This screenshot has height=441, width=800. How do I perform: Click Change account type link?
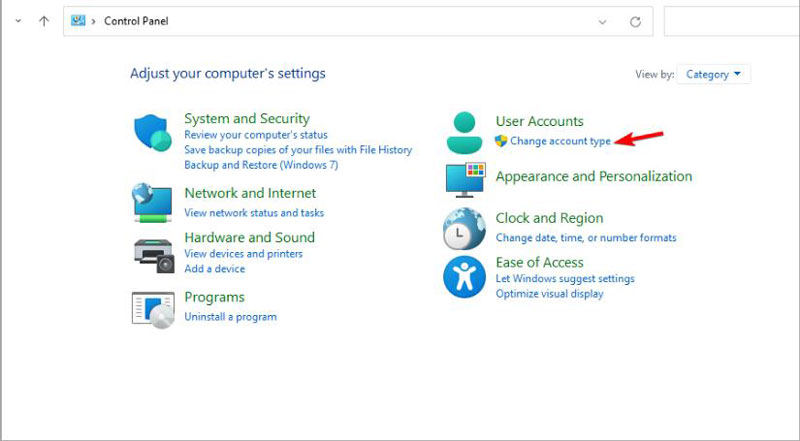560,141
